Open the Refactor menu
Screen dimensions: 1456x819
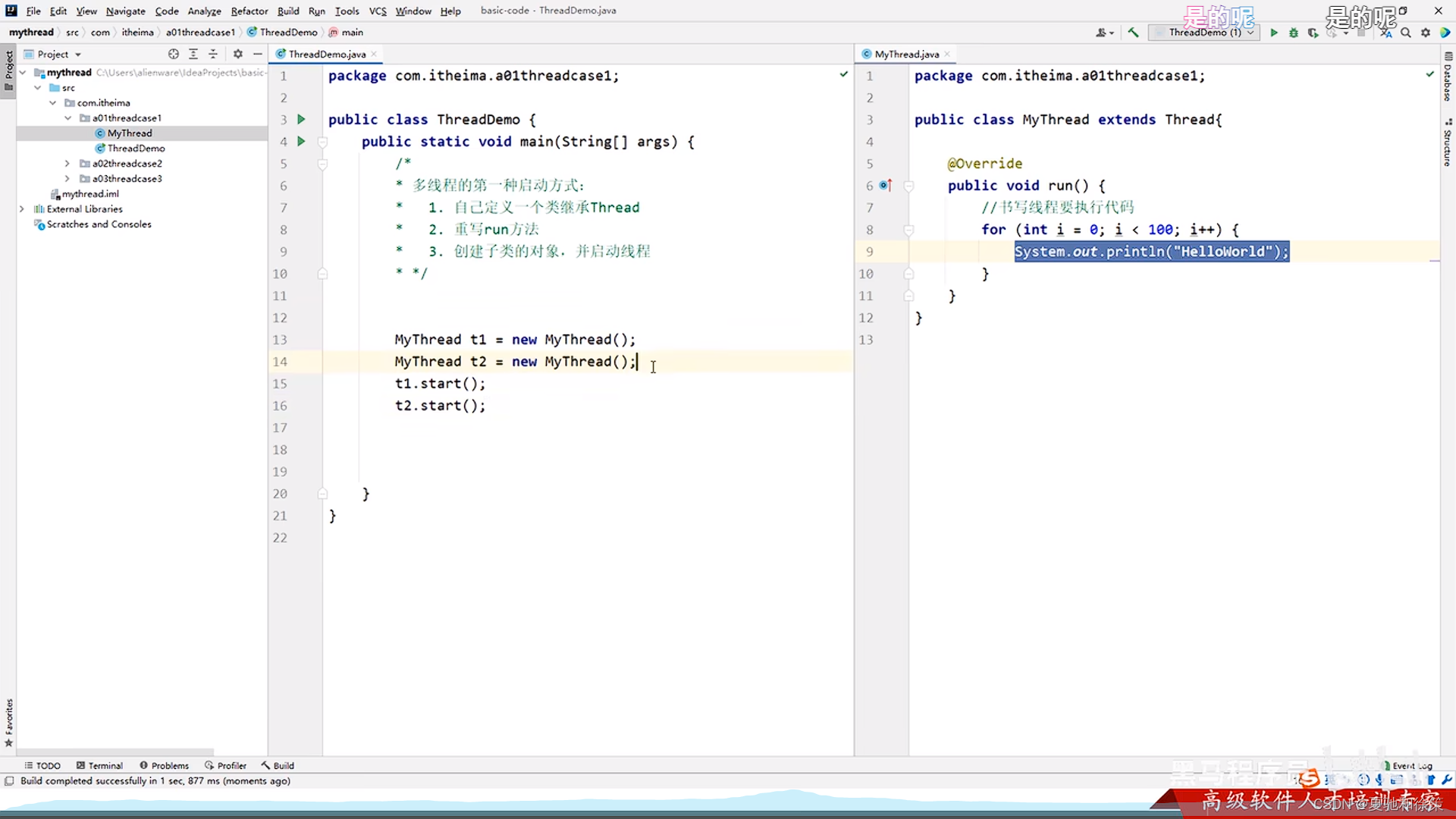tap(249, 11)
